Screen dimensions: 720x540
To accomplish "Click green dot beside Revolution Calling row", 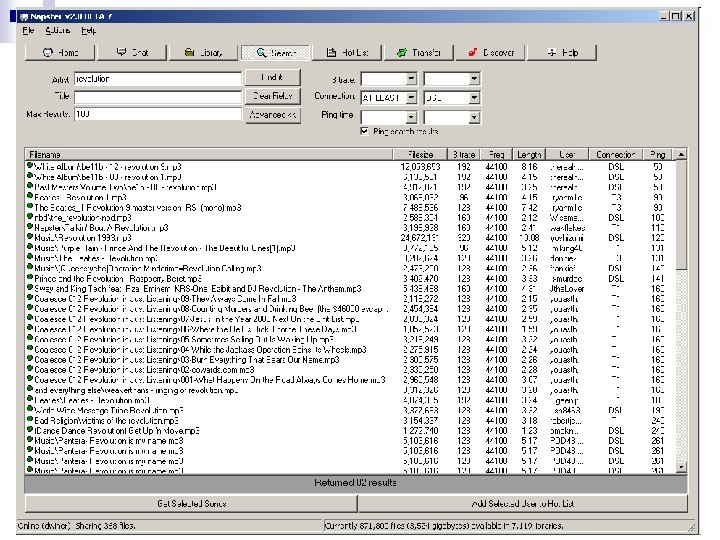I will 30,267.
